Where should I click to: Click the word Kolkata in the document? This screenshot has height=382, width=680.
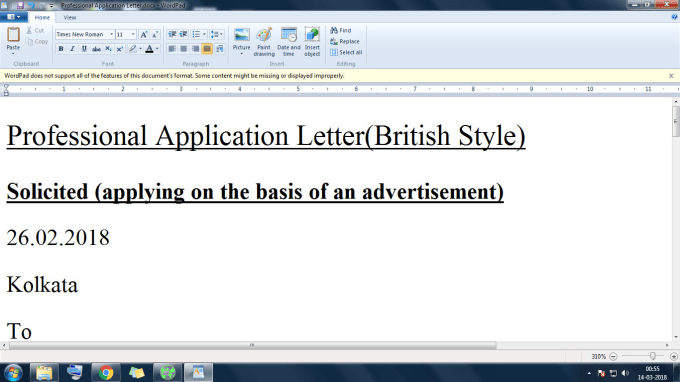pos(42,285)
